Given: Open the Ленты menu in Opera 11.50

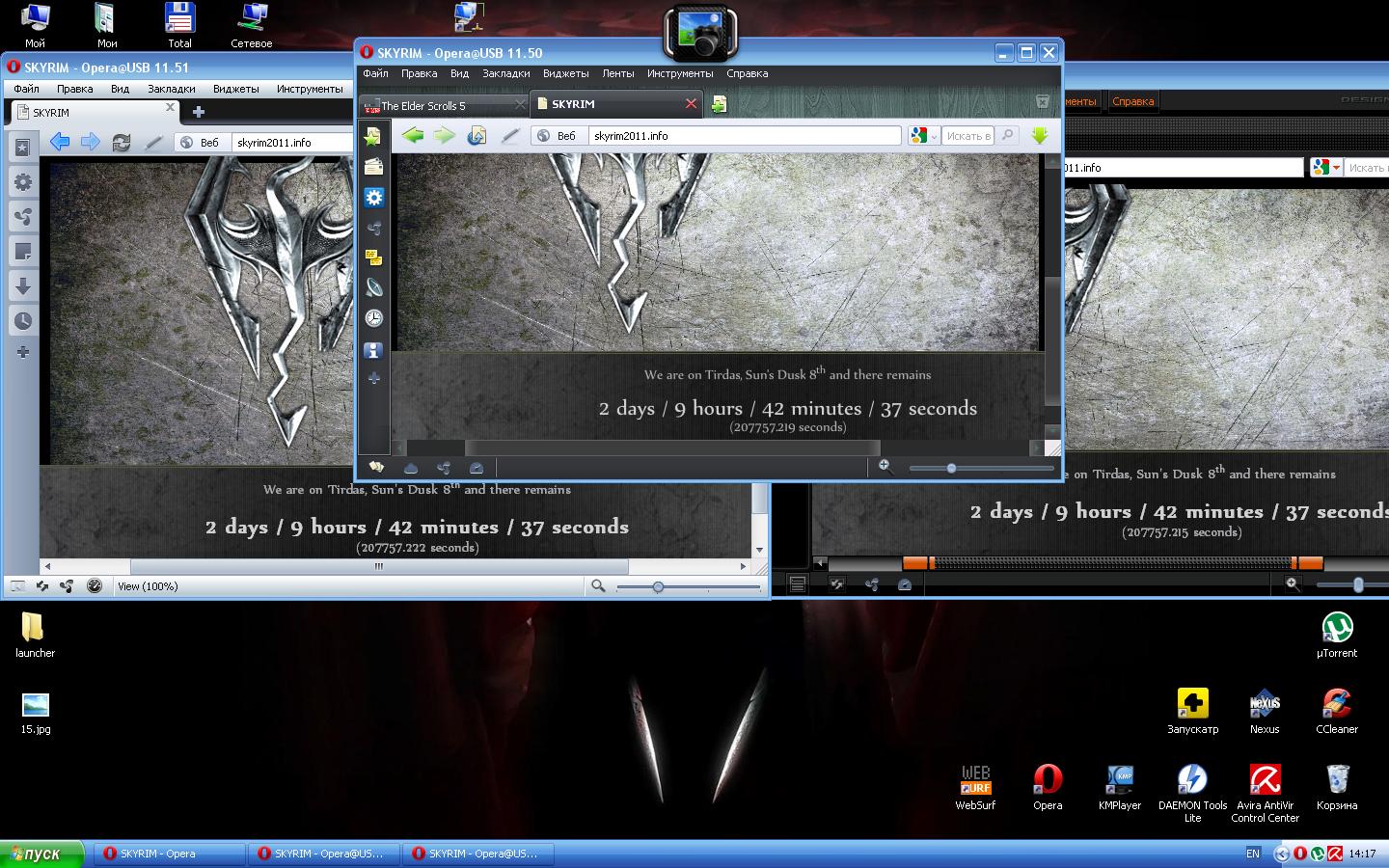Looking at the screenshot, I should coord(617,73).
